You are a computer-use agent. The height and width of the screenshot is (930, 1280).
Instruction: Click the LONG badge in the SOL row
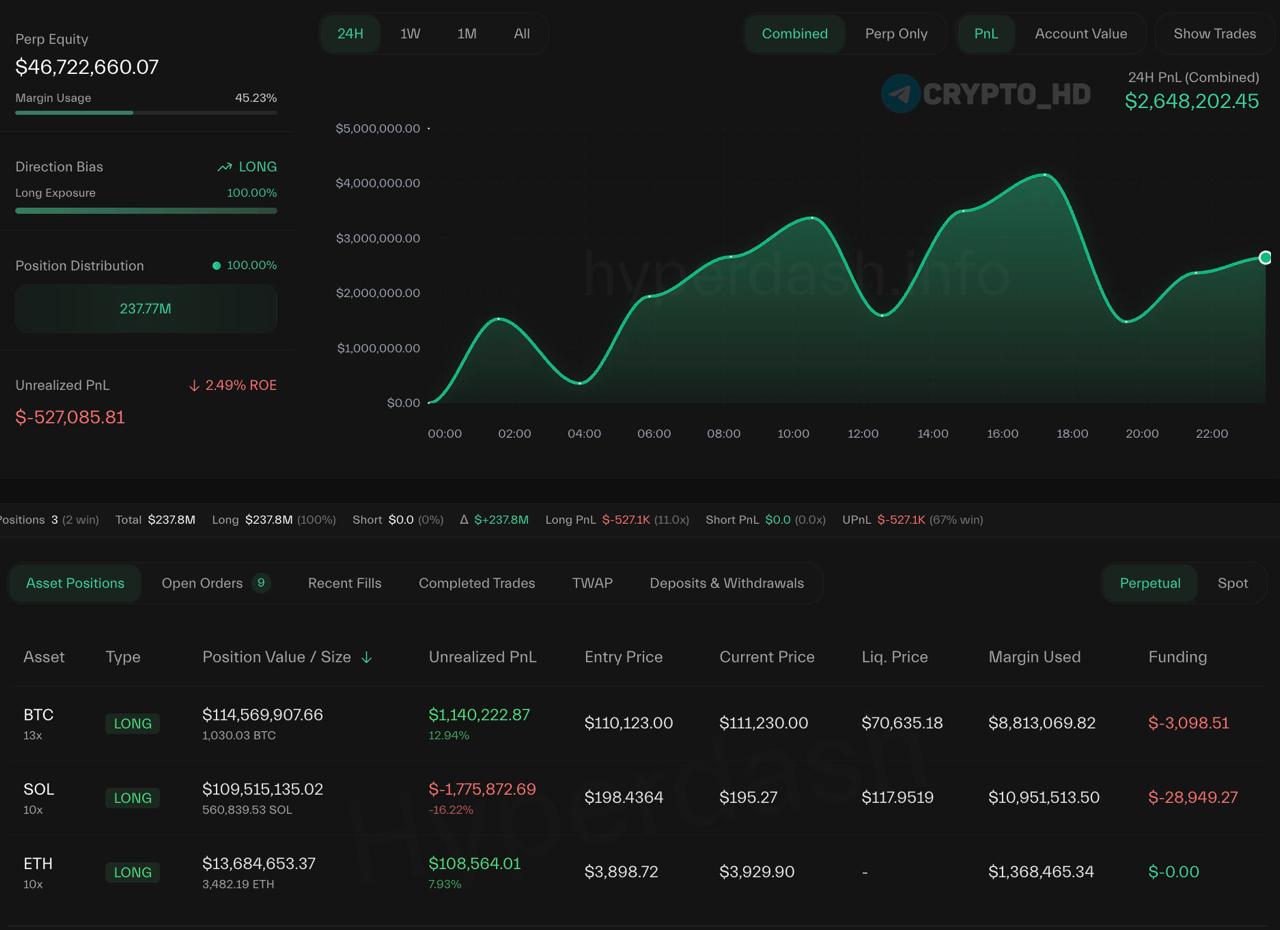click(132, 798)
